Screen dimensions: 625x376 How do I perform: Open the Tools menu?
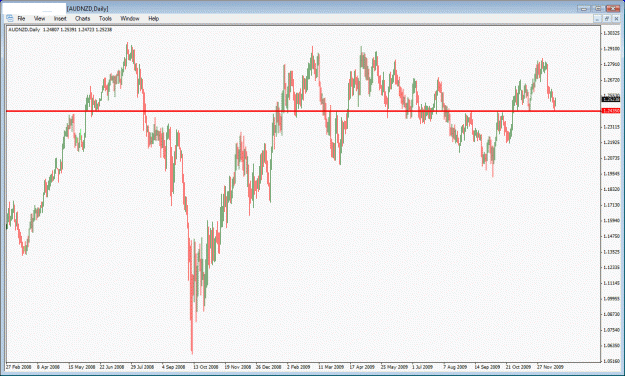point(105,18)
